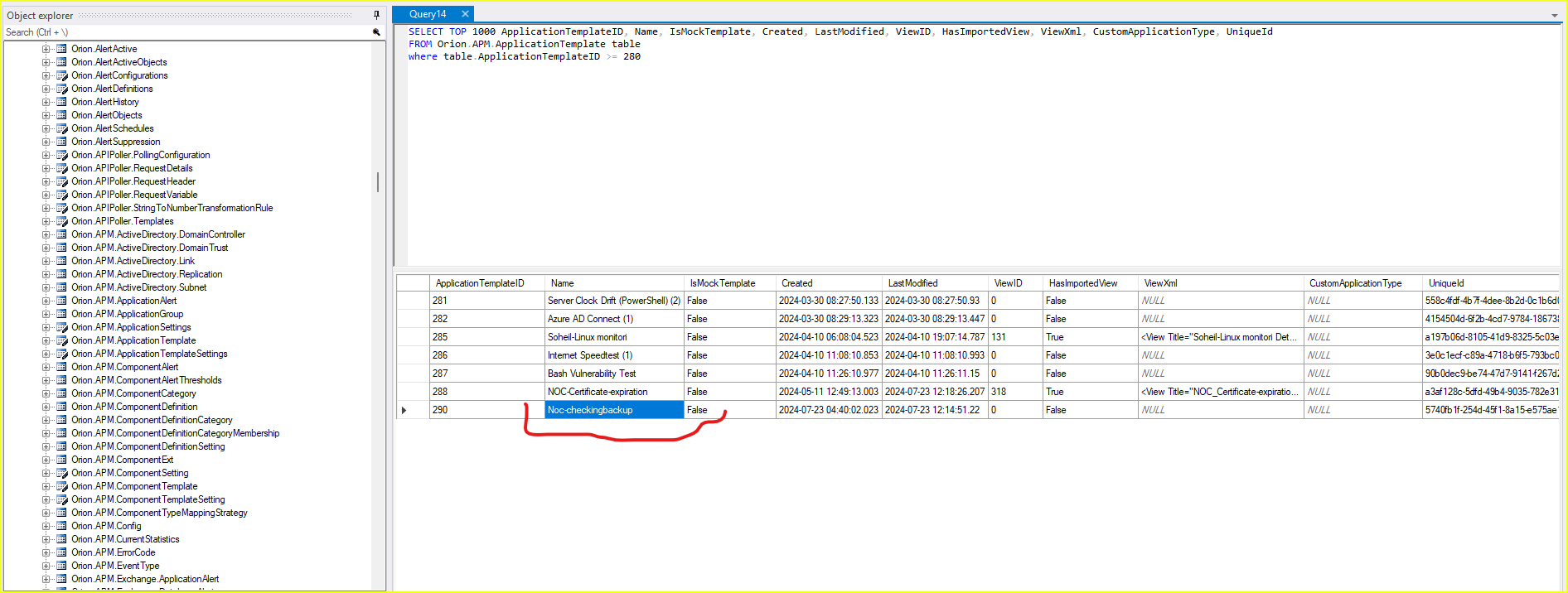Click the search magnifier icon in Object explorer

(376, 32)
